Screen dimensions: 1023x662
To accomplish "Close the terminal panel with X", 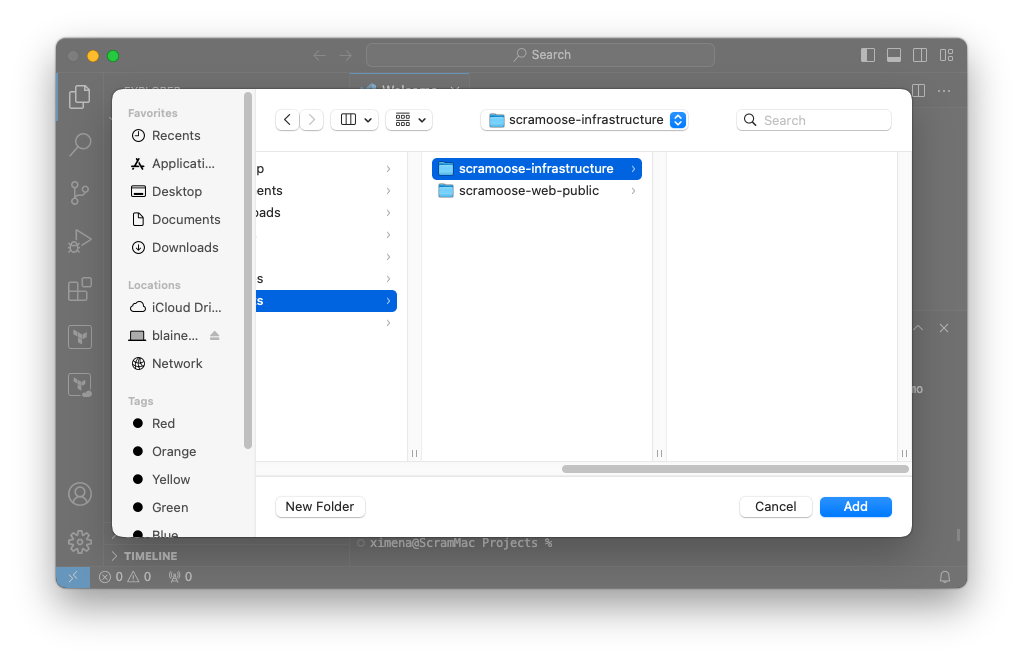I will click(944, 328).
